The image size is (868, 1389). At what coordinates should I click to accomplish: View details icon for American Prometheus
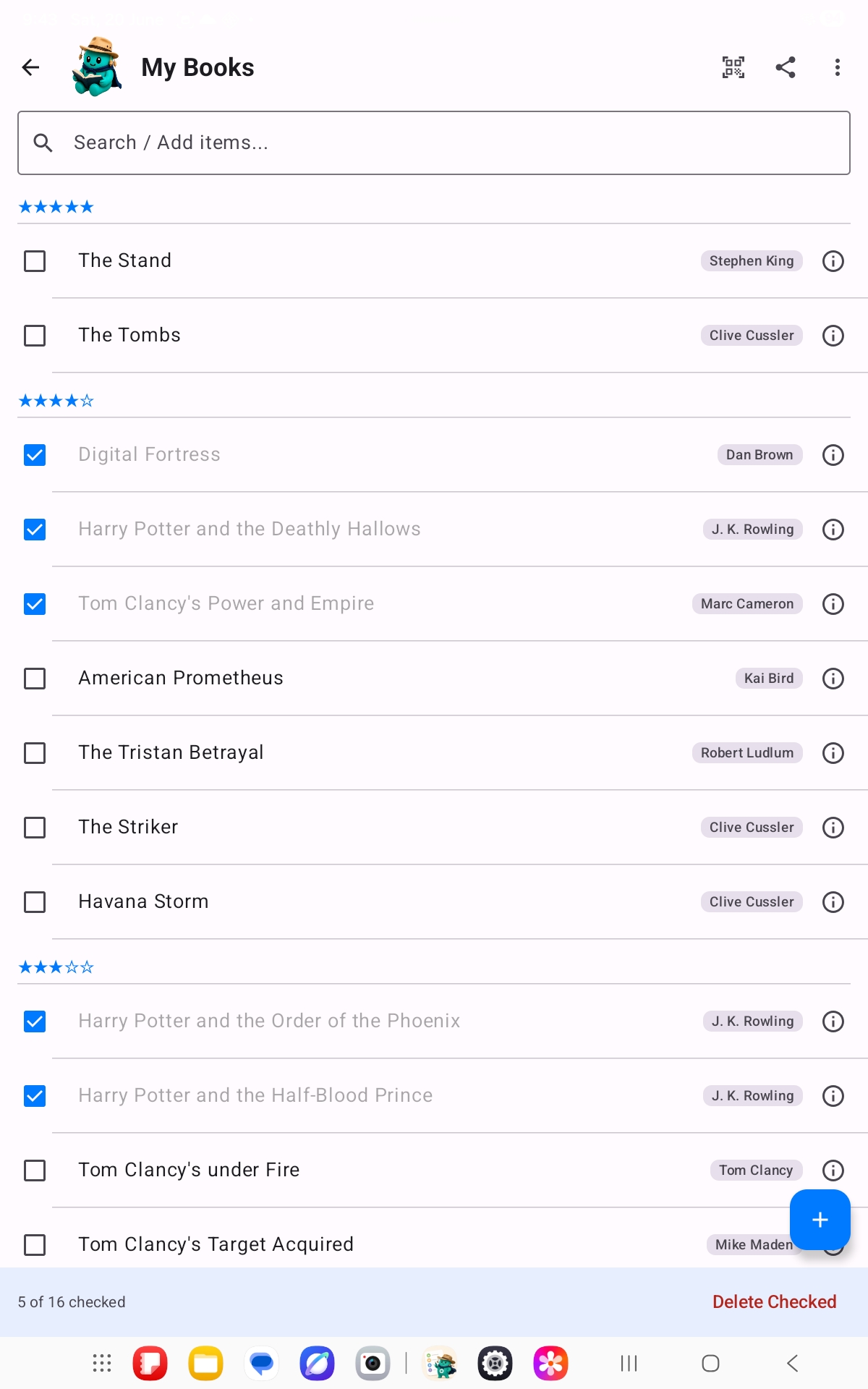click(833, 679)
